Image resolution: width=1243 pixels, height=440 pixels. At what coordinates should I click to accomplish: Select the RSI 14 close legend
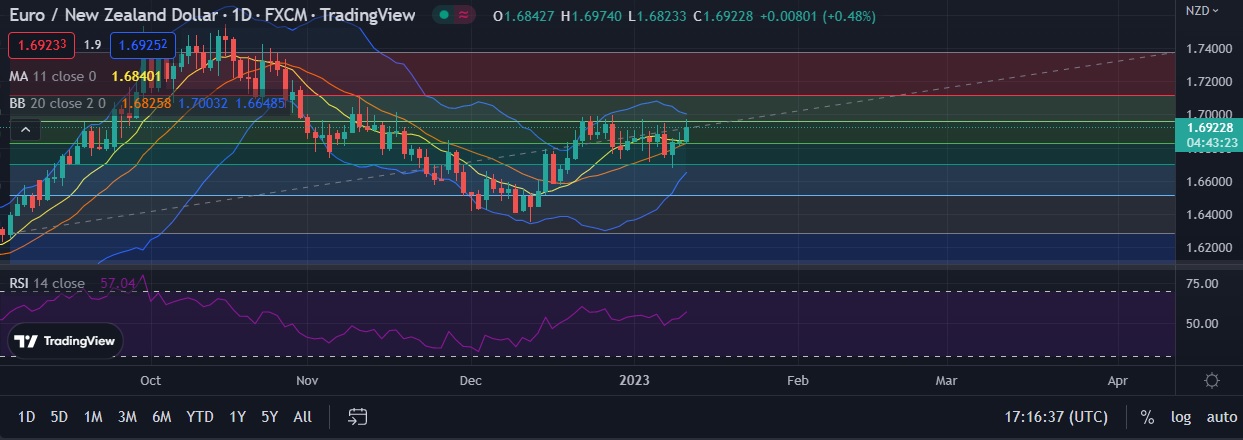(x=47, y=283)
